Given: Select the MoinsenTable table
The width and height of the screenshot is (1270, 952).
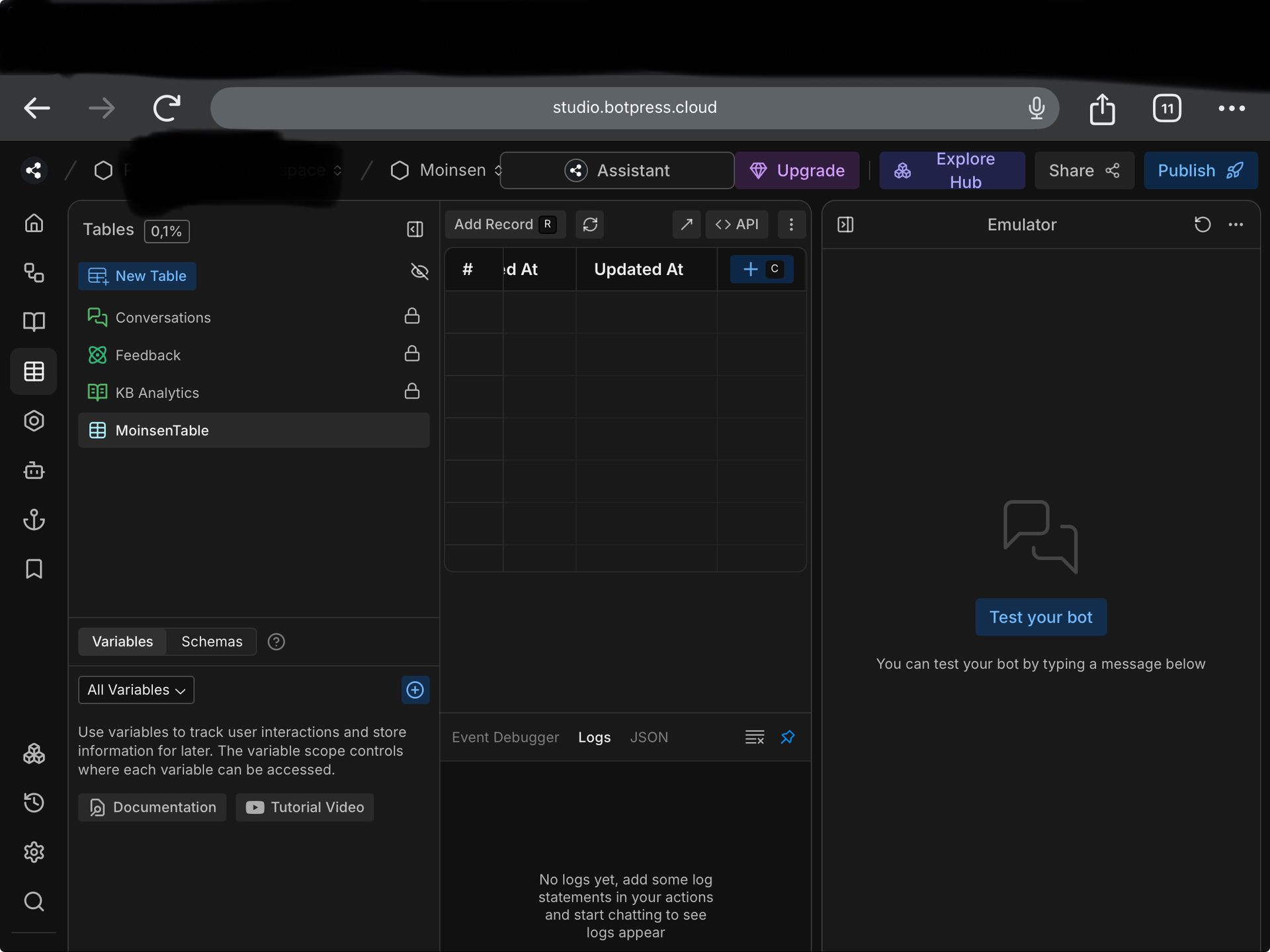Looking at the screenshot, I should pyautogui.click(x=254, y=430).
